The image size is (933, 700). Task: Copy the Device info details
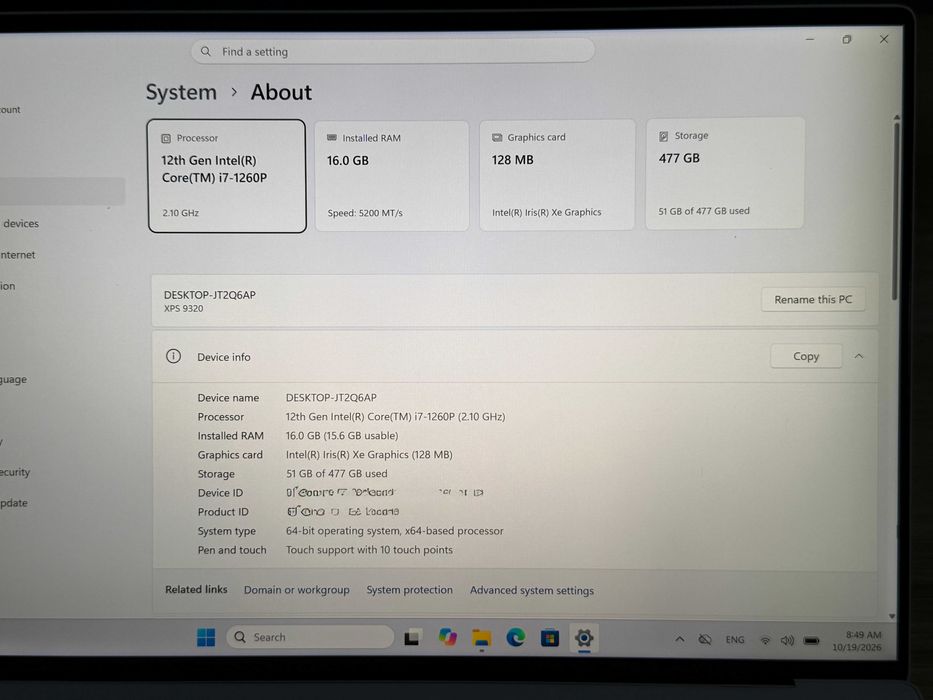[x=806, y=356]
